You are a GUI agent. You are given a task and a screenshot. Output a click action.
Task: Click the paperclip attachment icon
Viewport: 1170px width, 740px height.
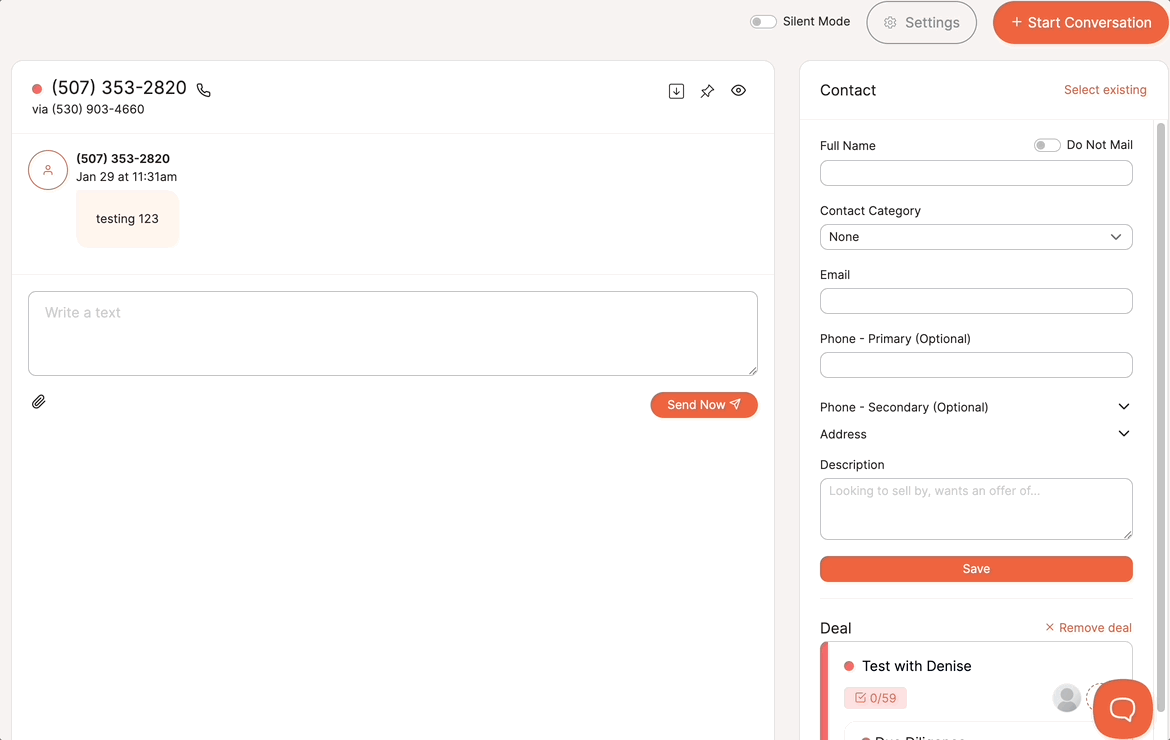(x=39, y=402)
